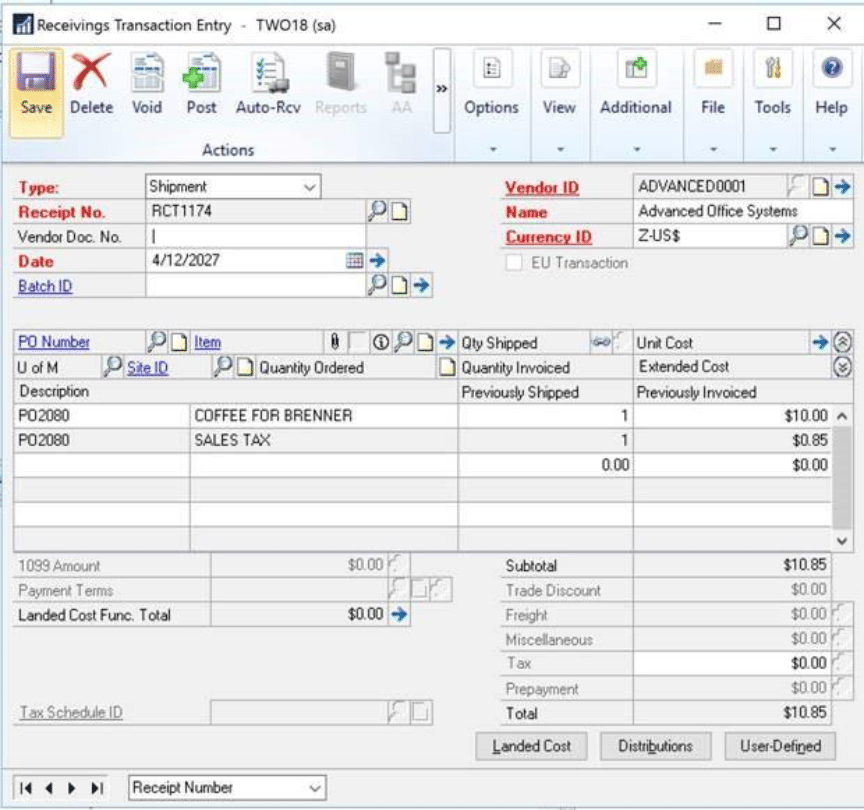The image size is (864, 810).
Task: Click the Distributions button
Action: click(x=655, y=746)
